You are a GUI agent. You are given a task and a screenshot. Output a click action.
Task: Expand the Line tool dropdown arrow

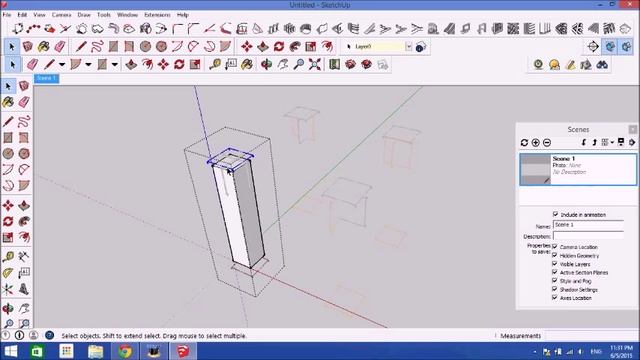pyautogui.click(x=62, y=64)
